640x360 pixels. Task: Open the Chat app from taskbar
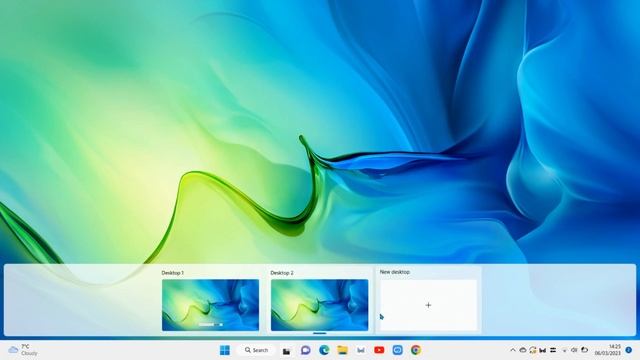(x=305, y=350)
